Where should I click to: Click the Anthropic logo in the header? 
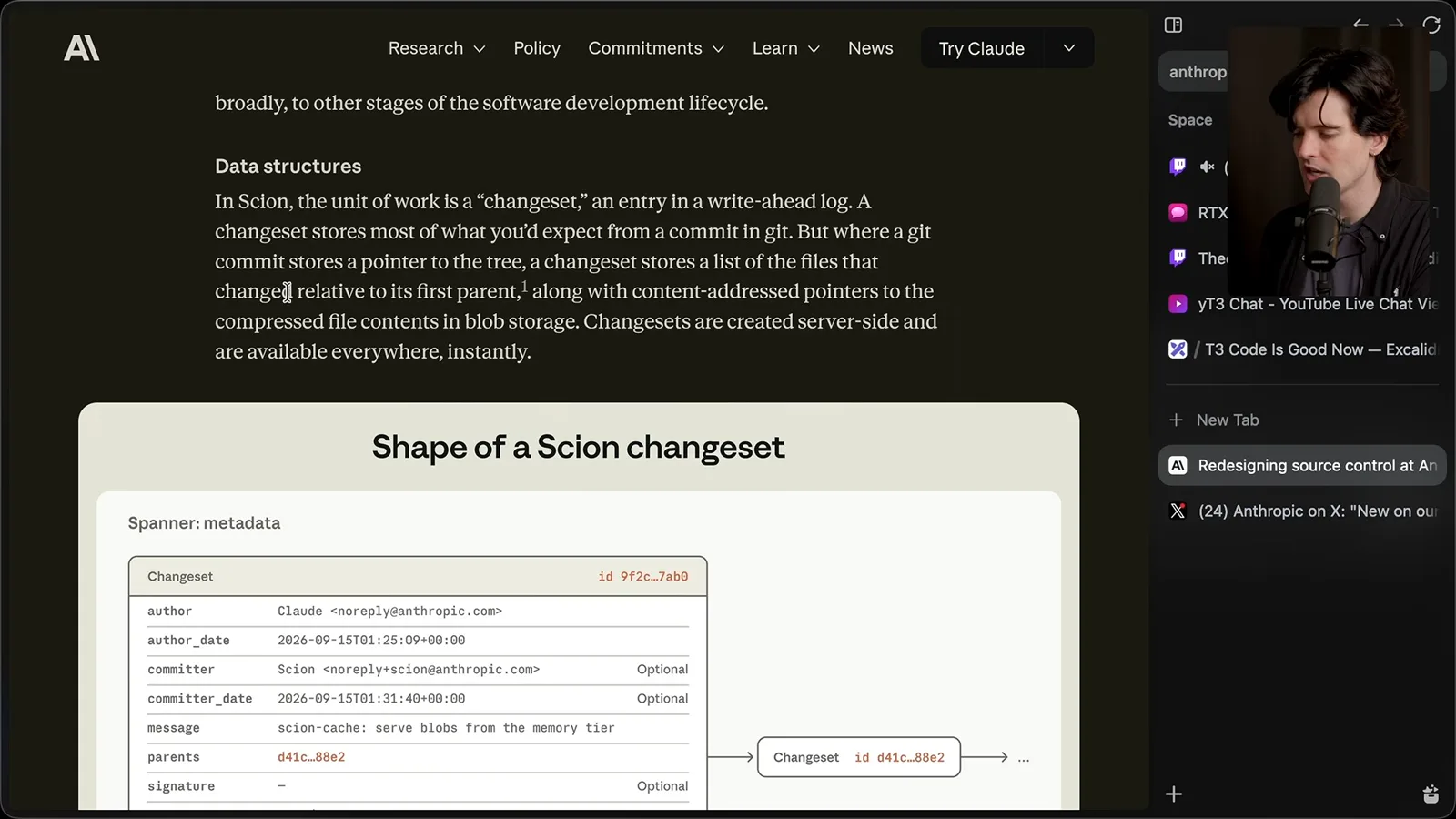tap(81, 48)
